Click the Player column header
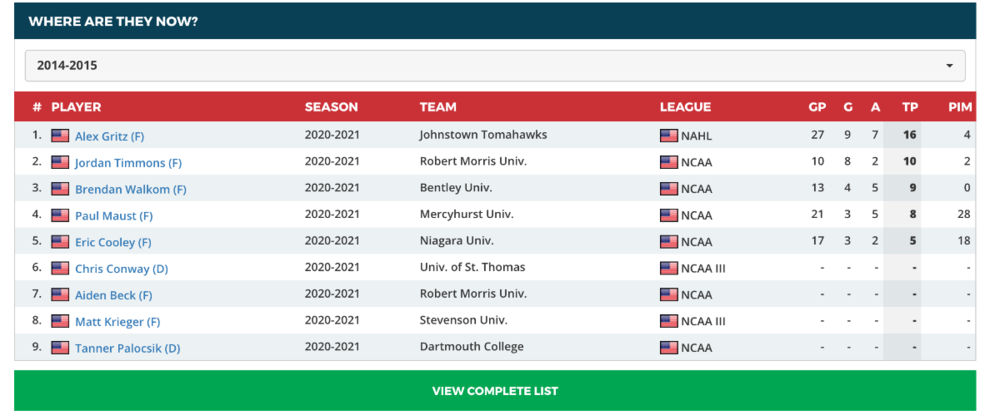 click(x=76, y=107)
